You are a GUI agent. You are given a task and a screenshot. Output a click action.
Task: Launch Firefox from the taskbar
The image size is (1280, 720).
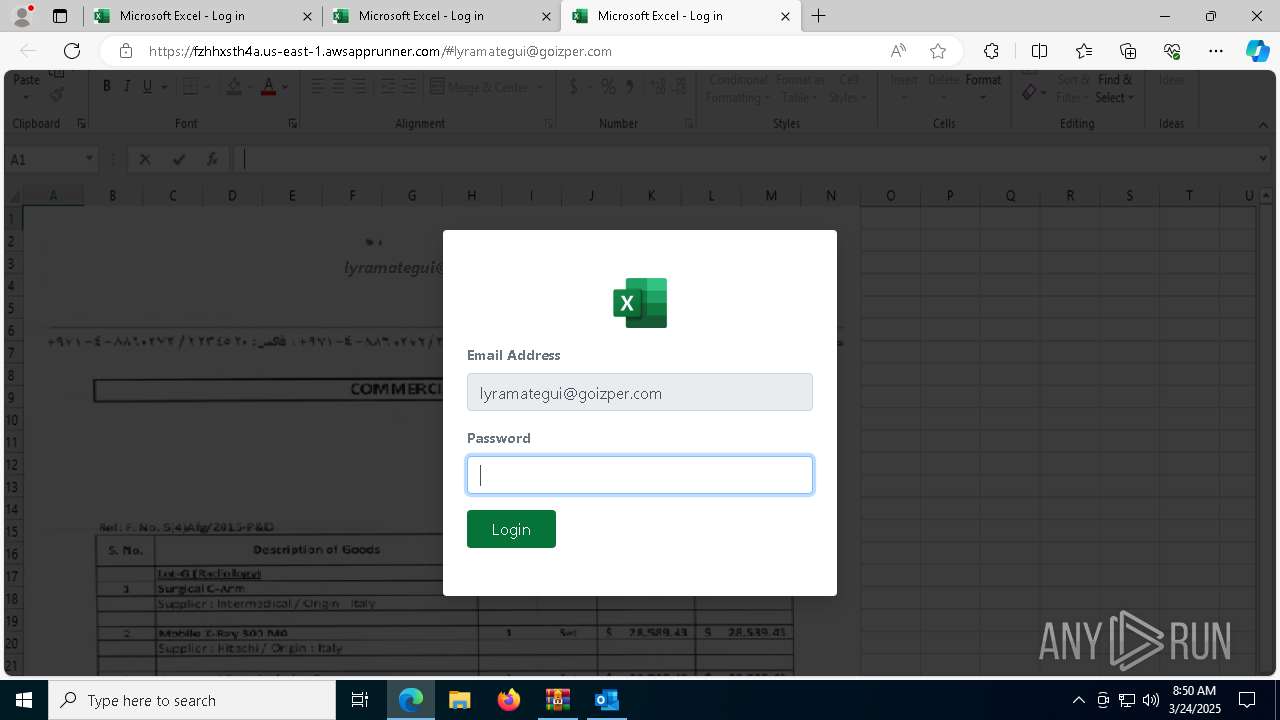(508, 700)
